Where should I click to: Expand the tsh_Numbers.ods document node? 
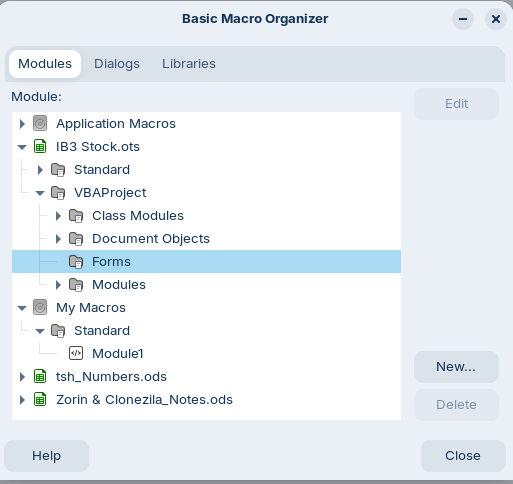coord(22,377)
